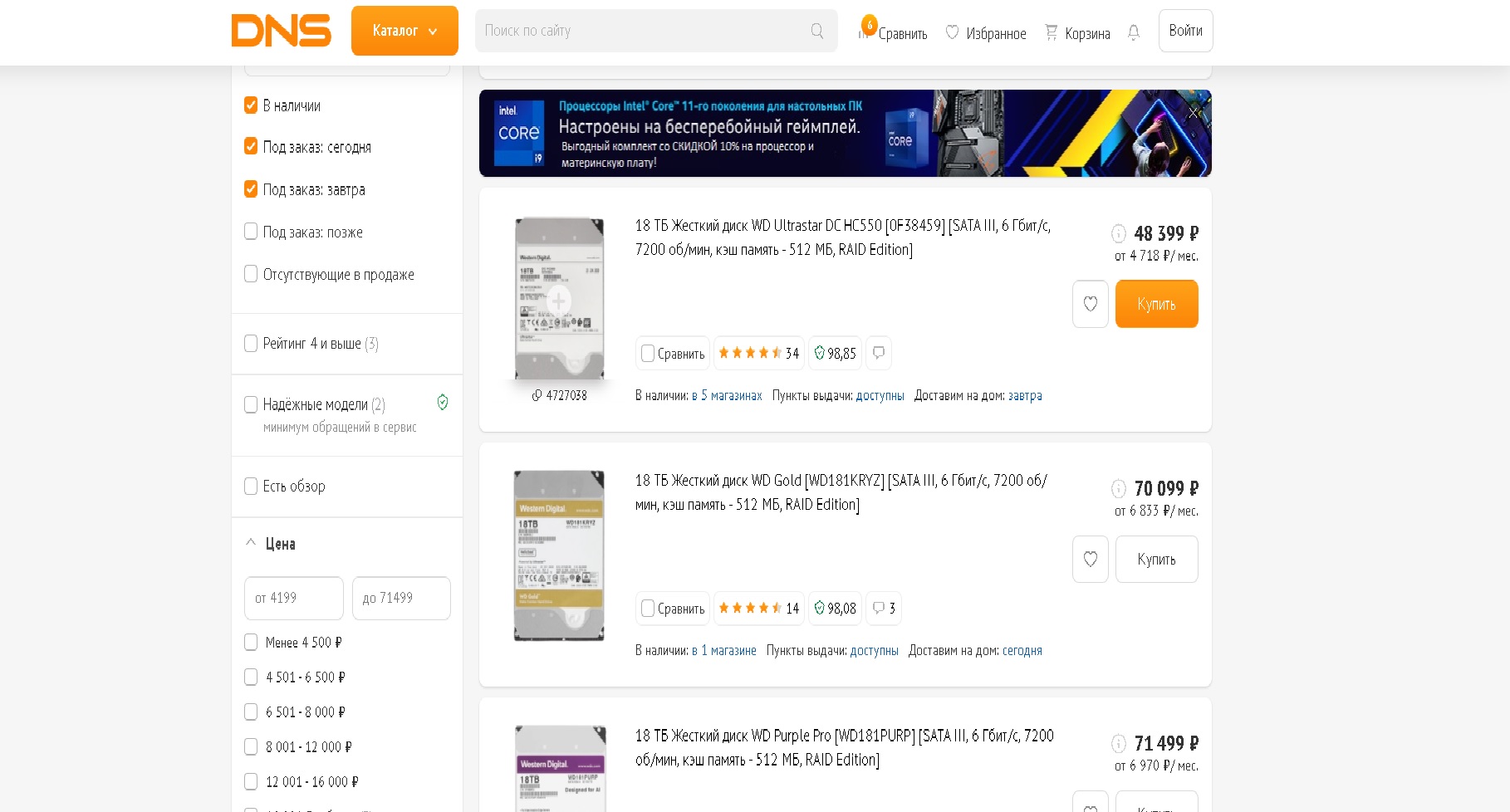Open Избранное in the header
Viewport: 1510px width, 812px height.
[986, 33]
